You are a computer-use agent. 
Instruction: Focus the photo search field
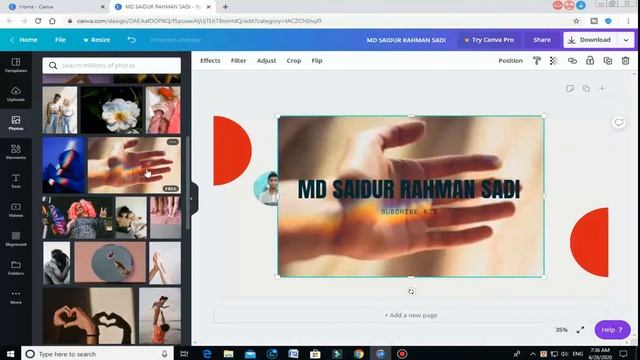pyautogui.click(x=111, y=65)
